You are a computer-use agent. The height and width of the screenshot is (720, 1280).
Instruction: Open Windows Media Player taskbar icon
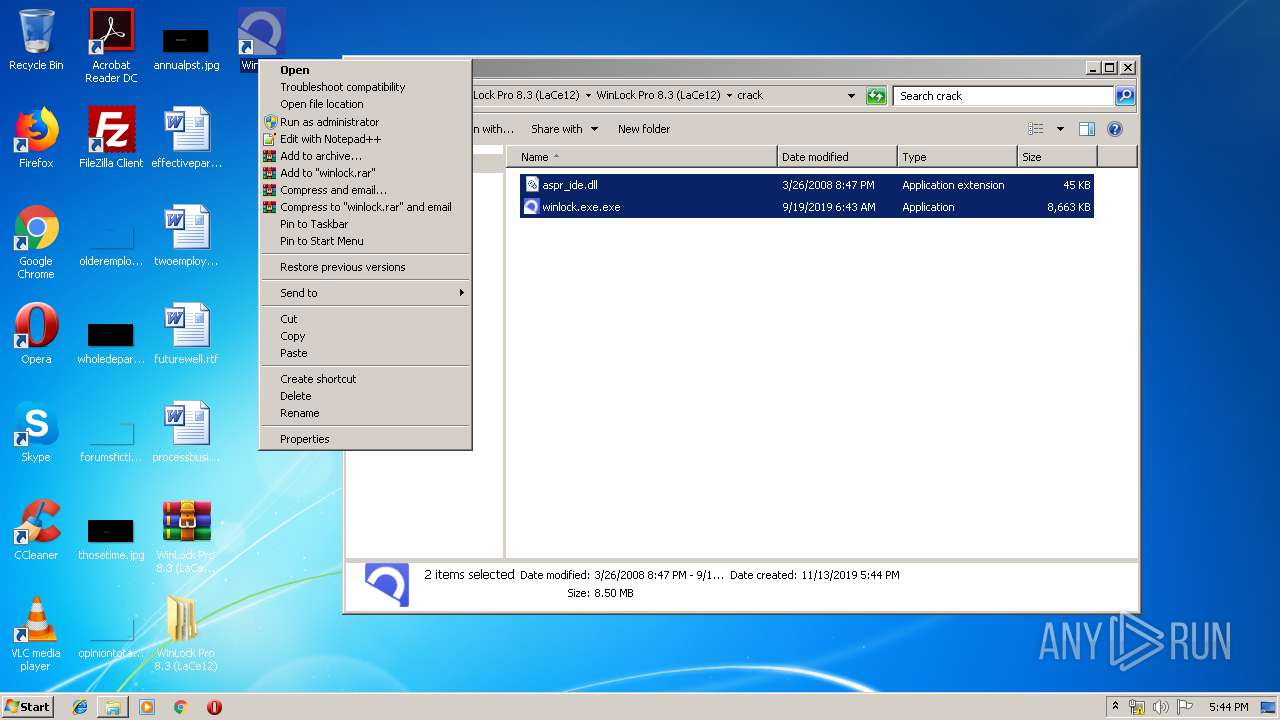pos(147,707)
